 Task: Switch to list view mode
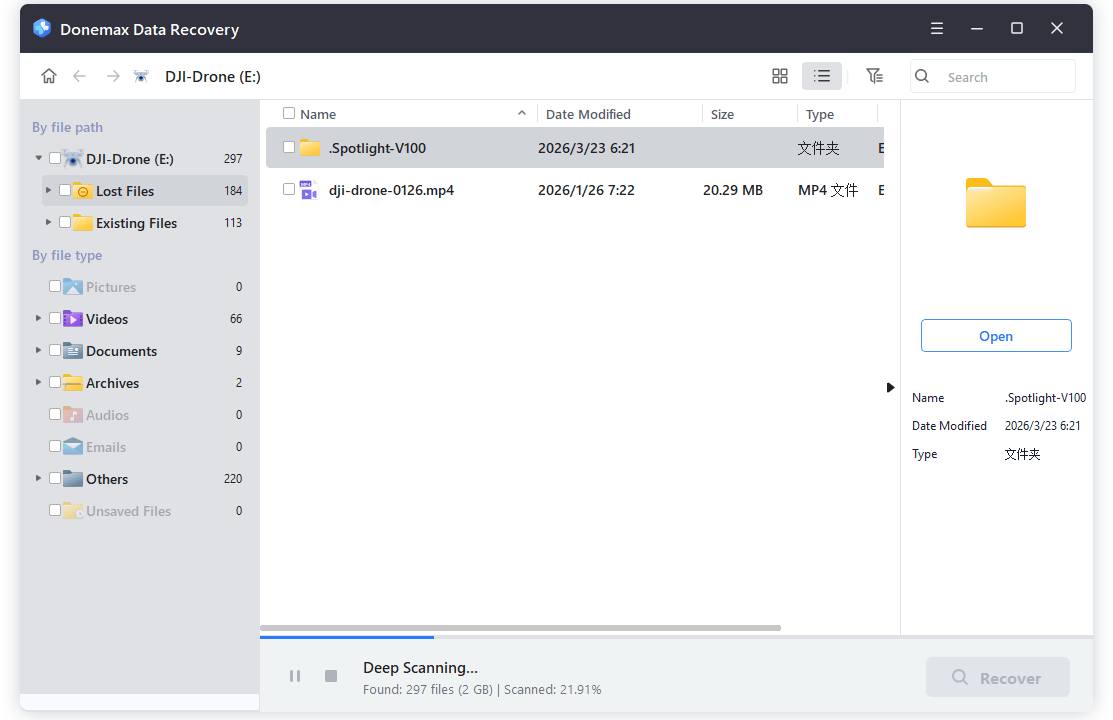click(x=822, y=77)
